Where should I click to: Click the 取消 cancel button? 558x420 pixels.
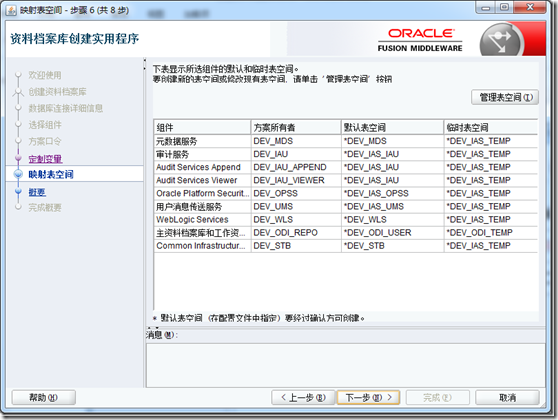[507, 397]
